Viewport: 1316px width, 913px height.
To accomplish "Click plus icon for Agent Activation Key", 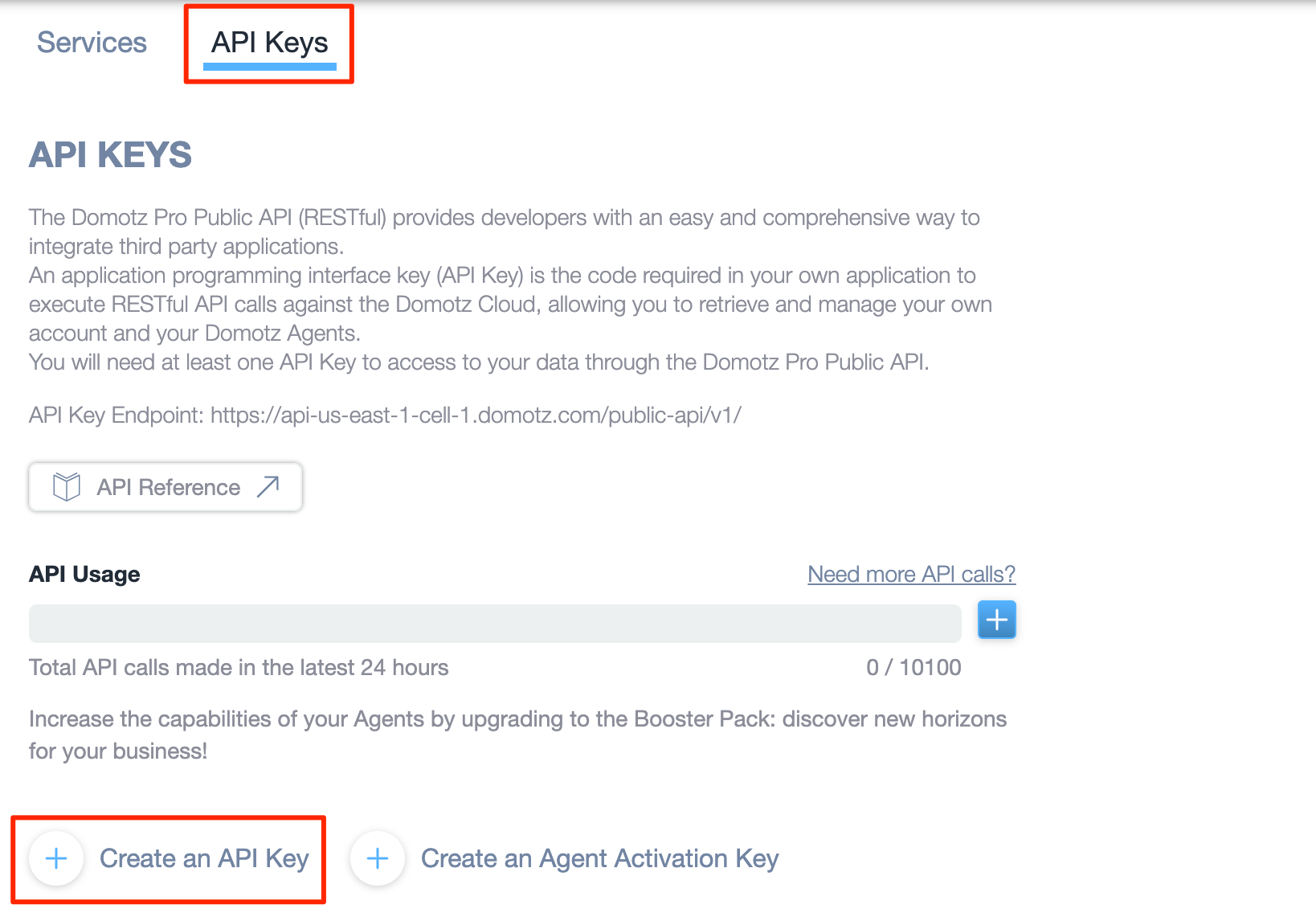I will pyautogui.click(x=378, y=858).
